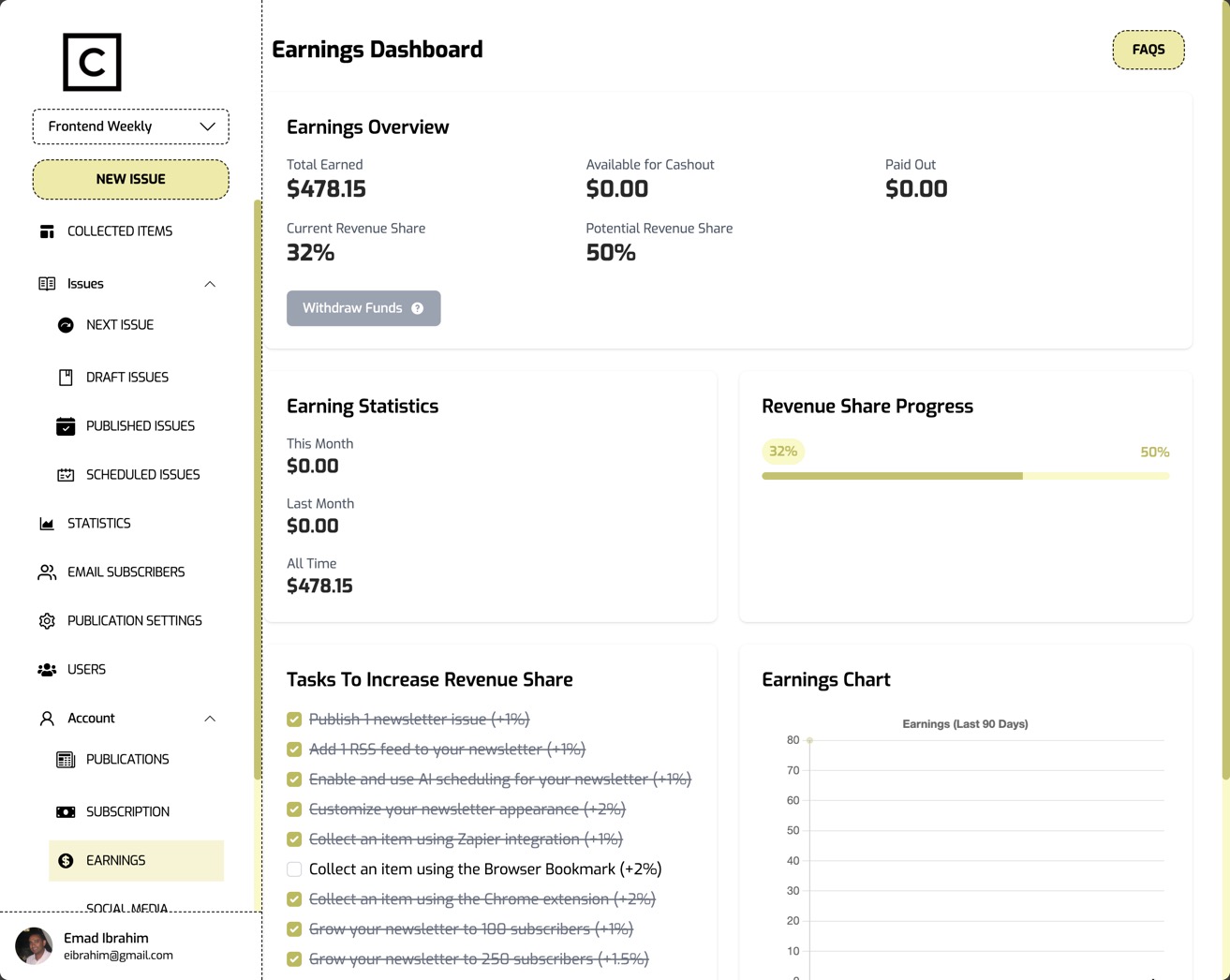Open the FAQs page

(x=1148, y=49)
